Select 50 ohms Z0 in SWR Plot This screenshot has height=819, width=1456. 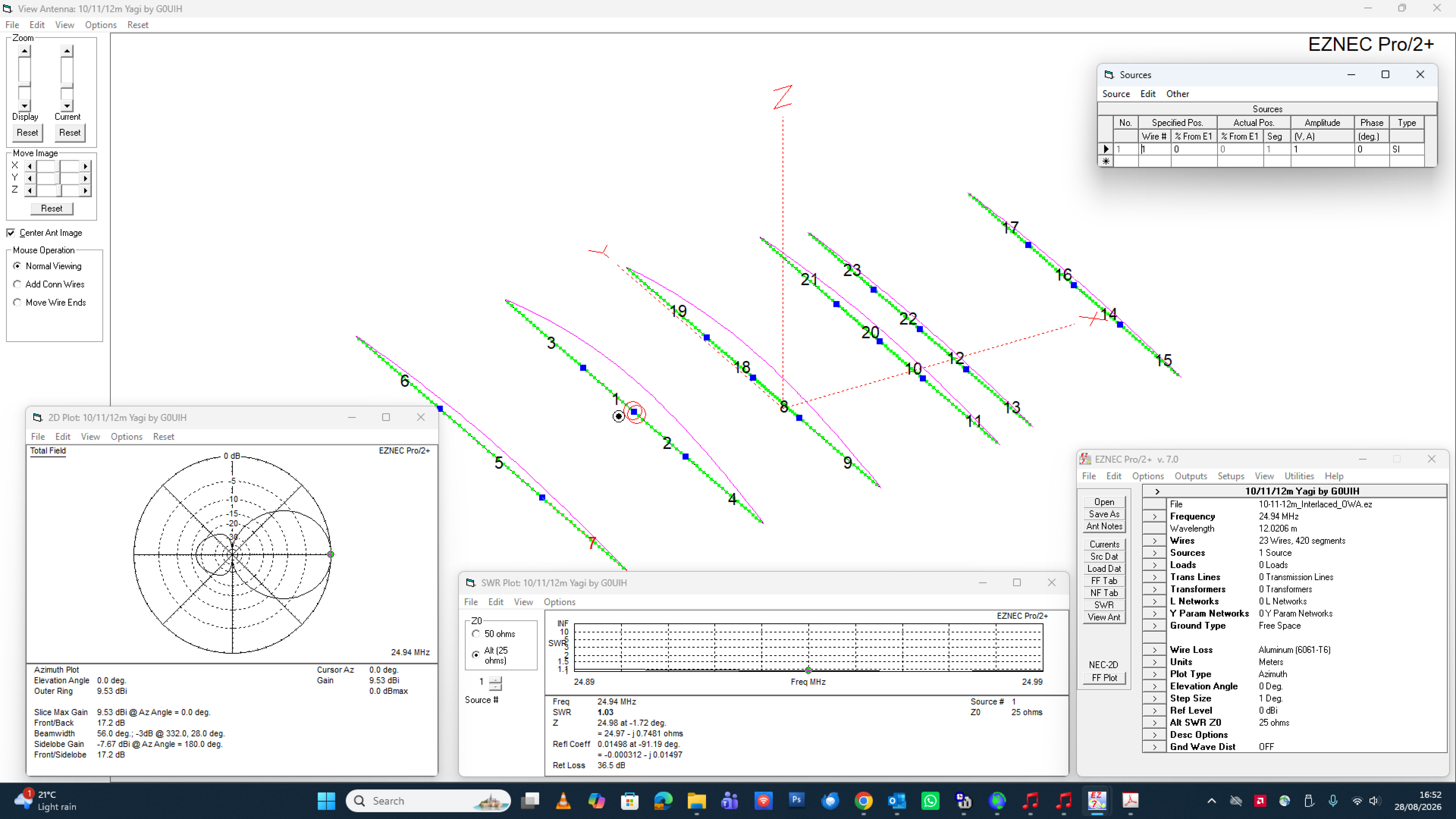coord(476,634)
